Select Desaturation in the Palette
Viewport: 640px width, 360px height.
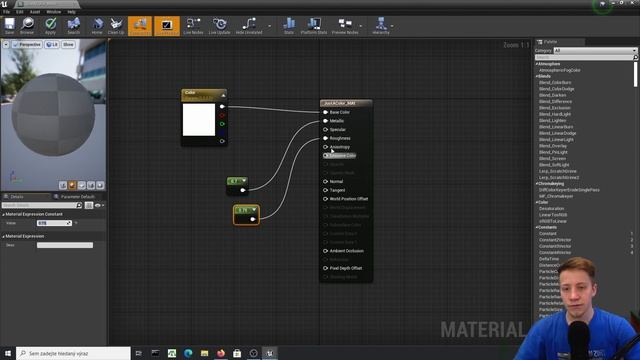pyautogui.click(x=551, y=209)
